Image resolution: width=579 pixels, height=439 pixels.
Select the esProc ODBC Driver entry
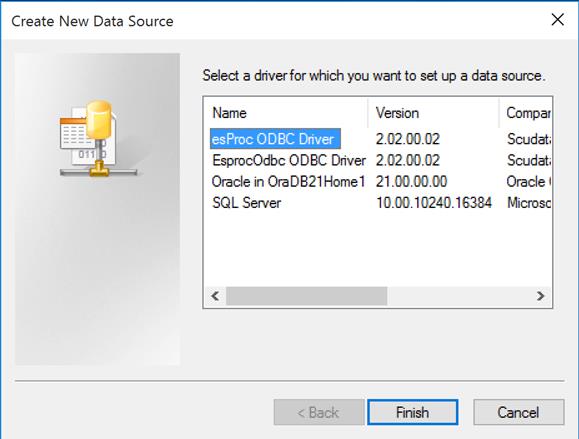[275, 139]
